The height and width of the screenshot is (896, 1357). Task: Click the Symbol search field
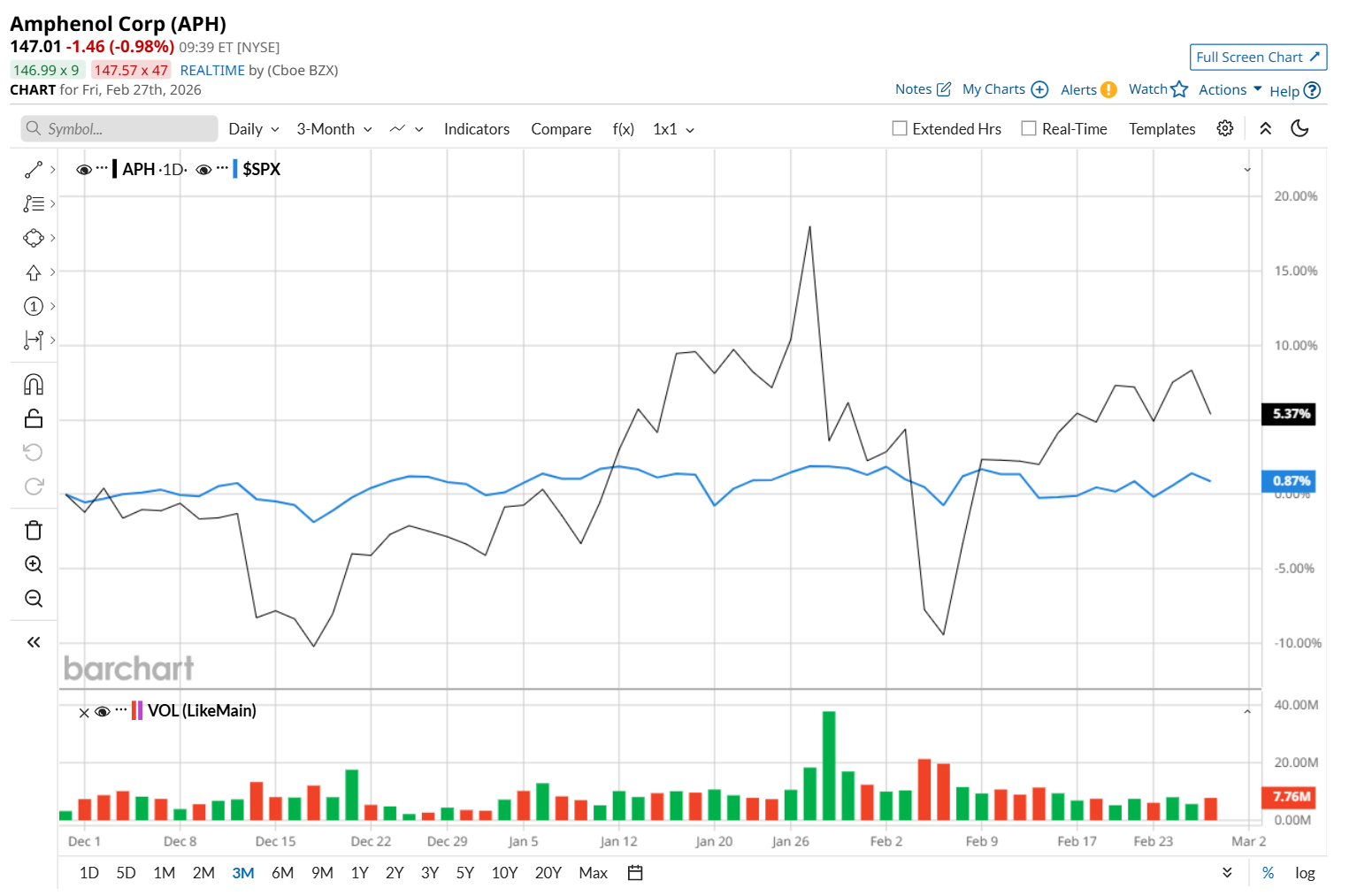(x=119, y=128)
